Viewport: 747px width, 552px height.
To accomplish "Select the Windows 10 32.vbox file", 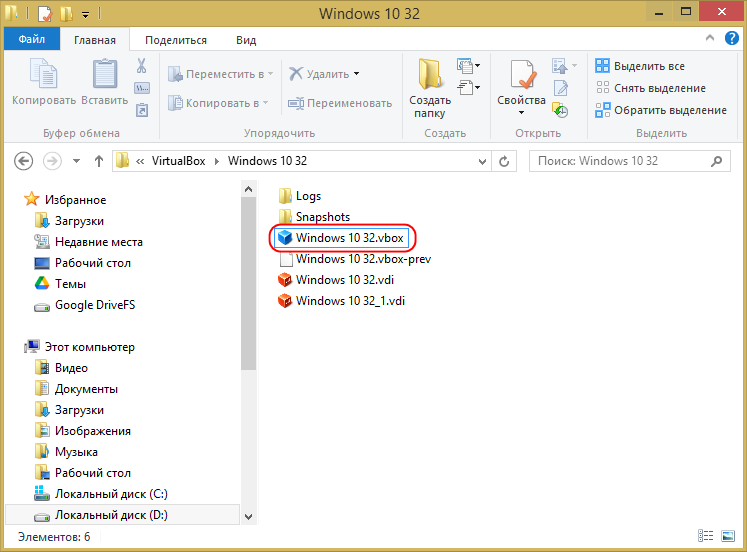I will pos(342,238).
